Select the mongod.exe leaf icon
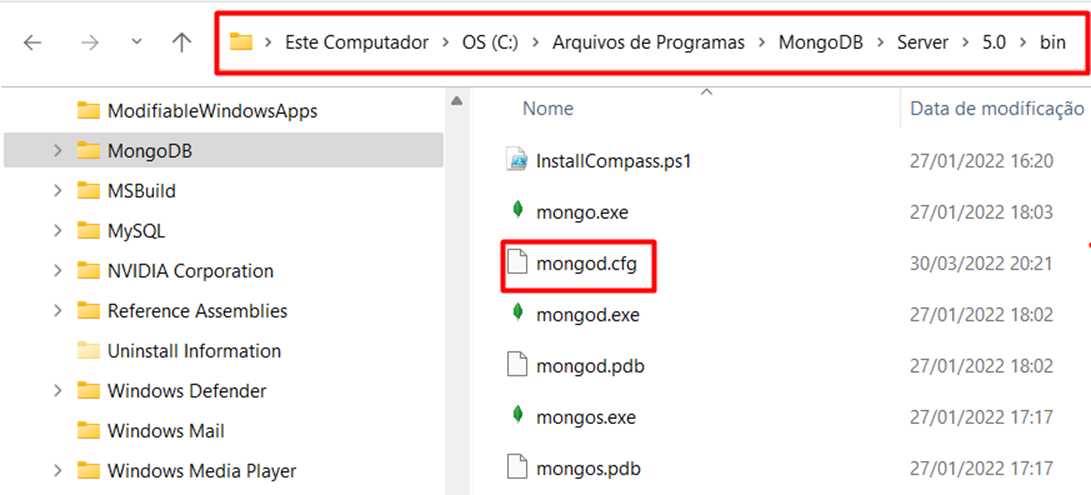The height and width of the screenshot is (495, 1091). [x=517, y=313]
